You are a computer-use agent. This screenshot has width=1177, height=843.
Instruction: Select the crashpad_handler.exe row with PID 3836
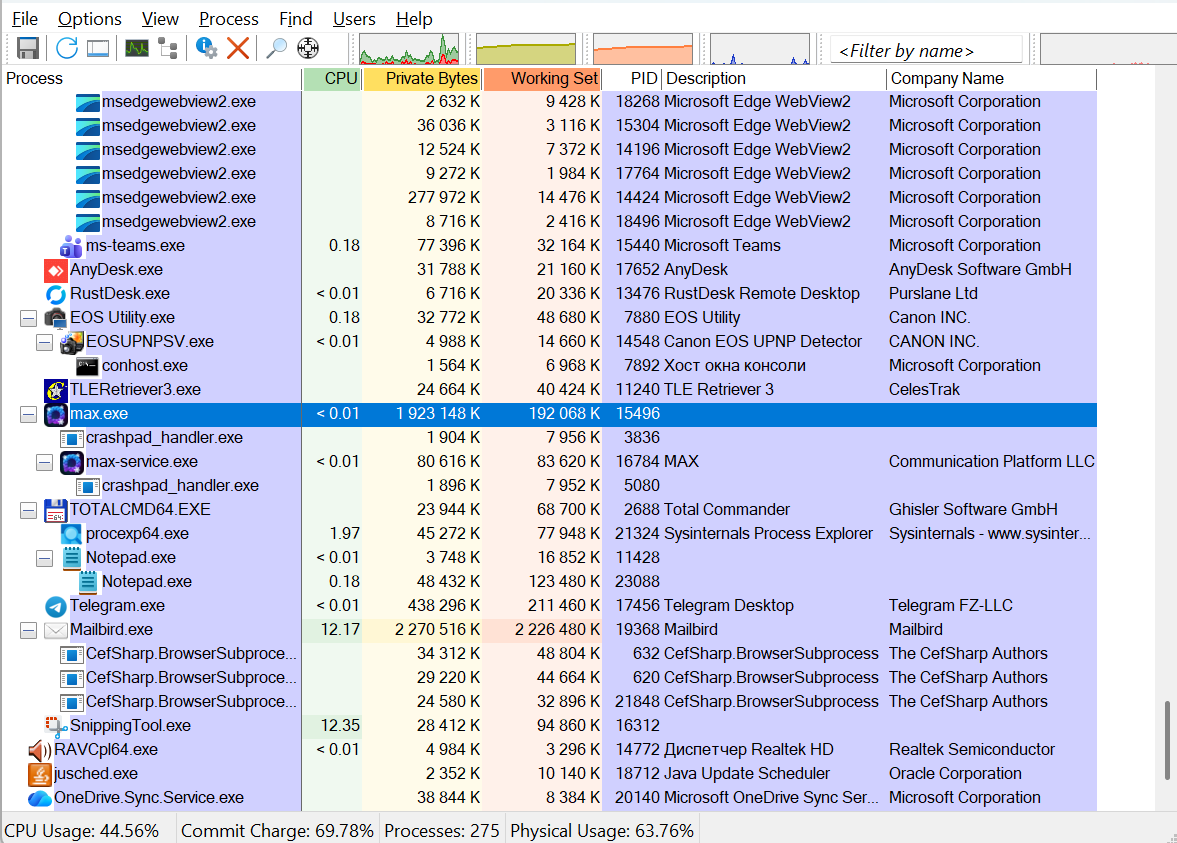coord(549,438)
